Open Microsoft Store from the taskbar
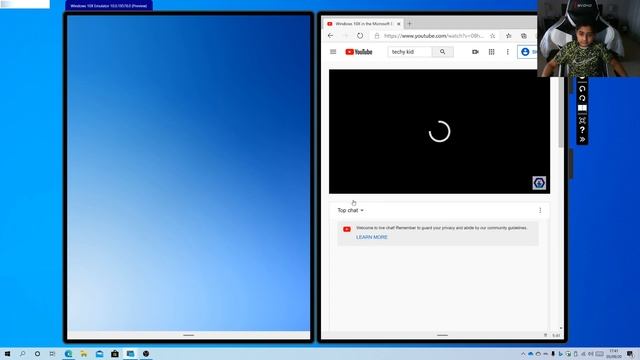The width and height of the screenshot is (640, 360). point(115,353)
